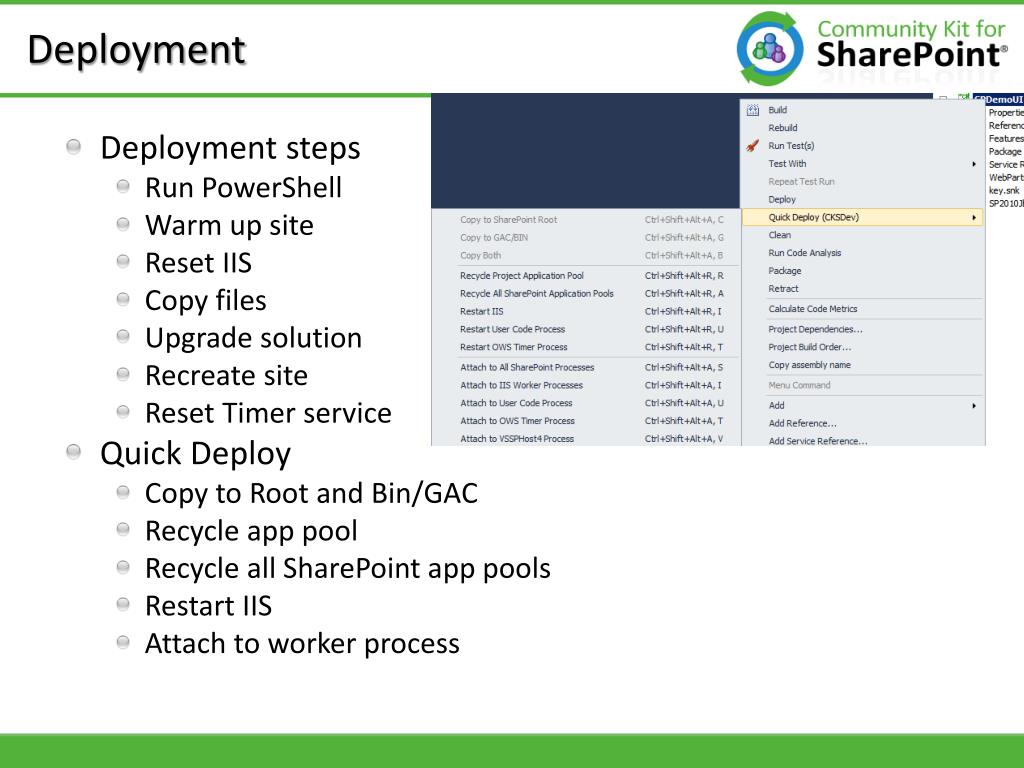Viewport: 1024px width, 768px height.
Task: Click 'Copy to Root and Bin/GAC' text
Action: point(311,494)
